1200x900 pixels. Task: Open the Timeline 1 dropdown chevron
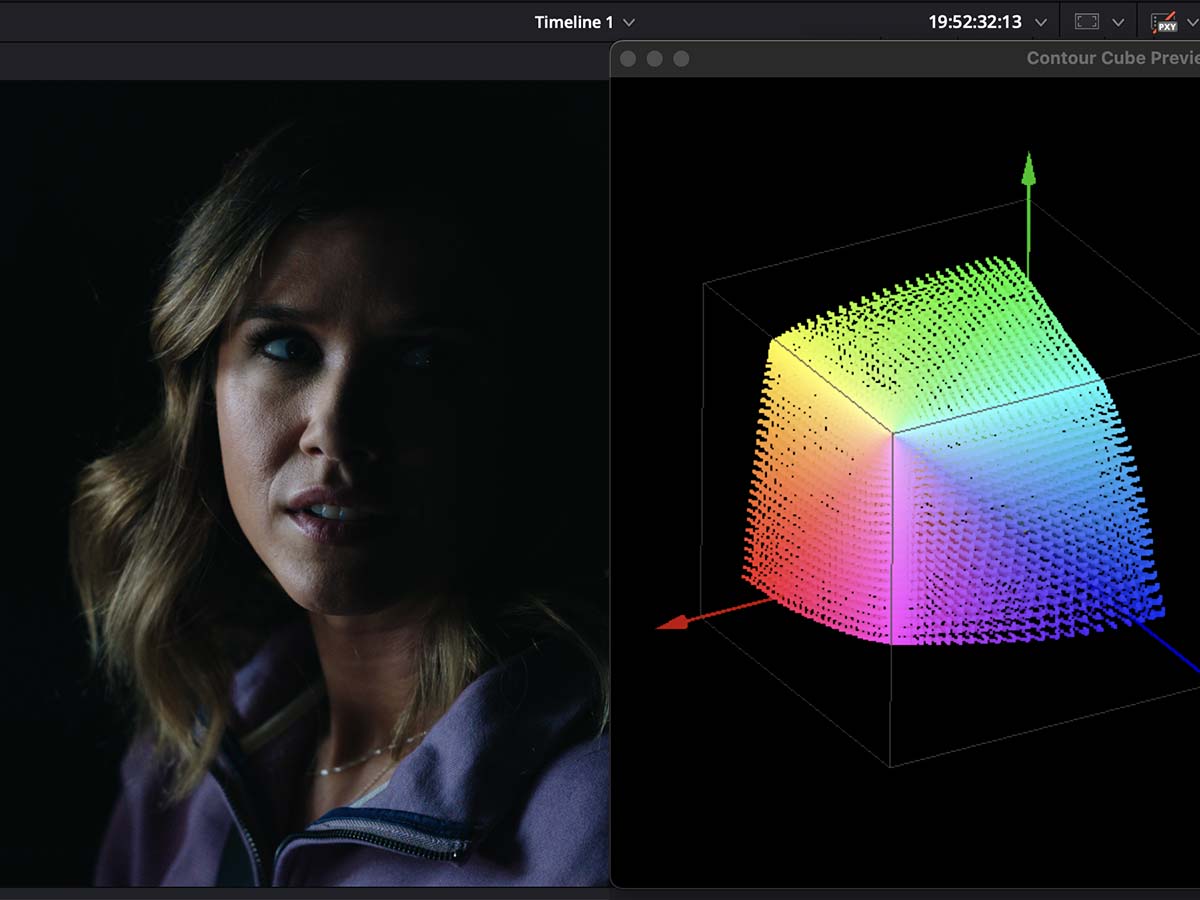[629, 22]
